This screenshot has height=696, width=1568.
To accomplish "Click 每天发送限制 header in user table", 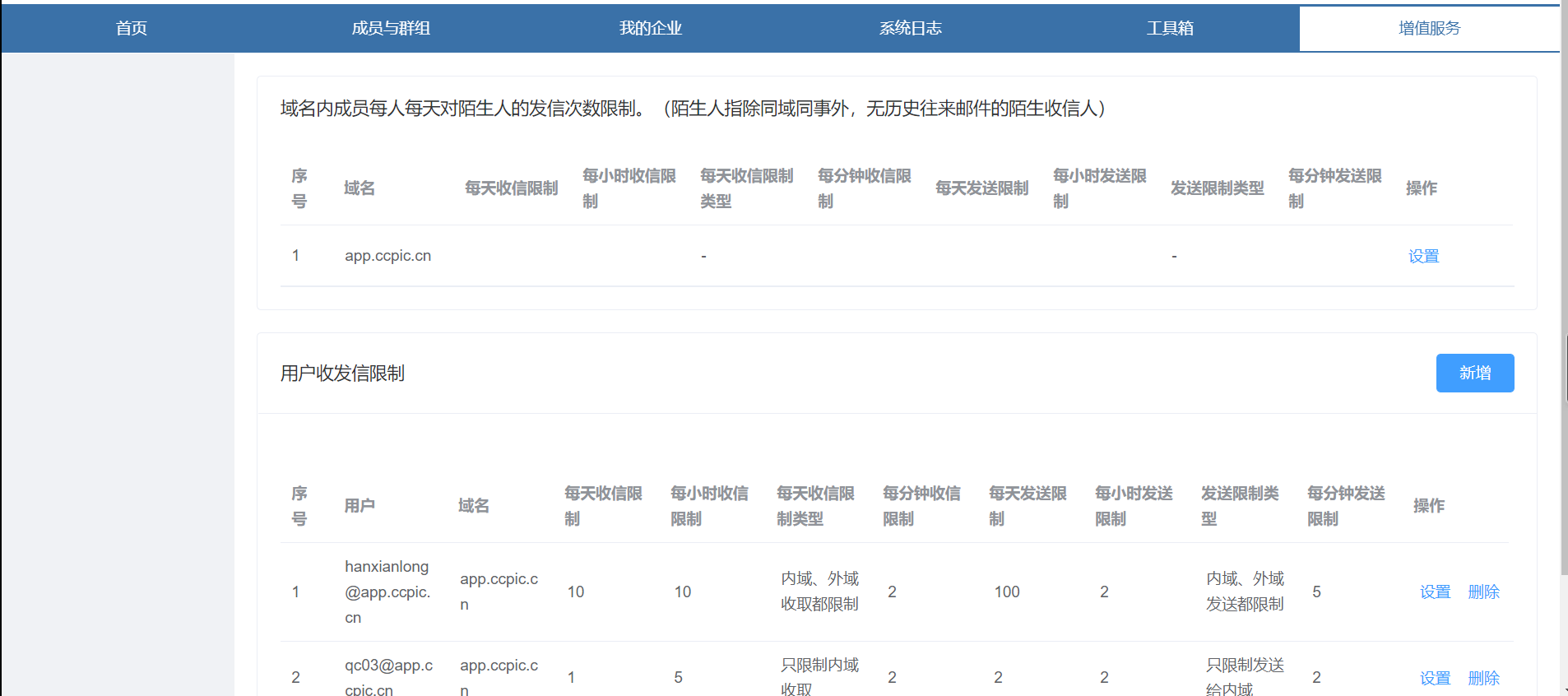I will tap(1028, 506).
